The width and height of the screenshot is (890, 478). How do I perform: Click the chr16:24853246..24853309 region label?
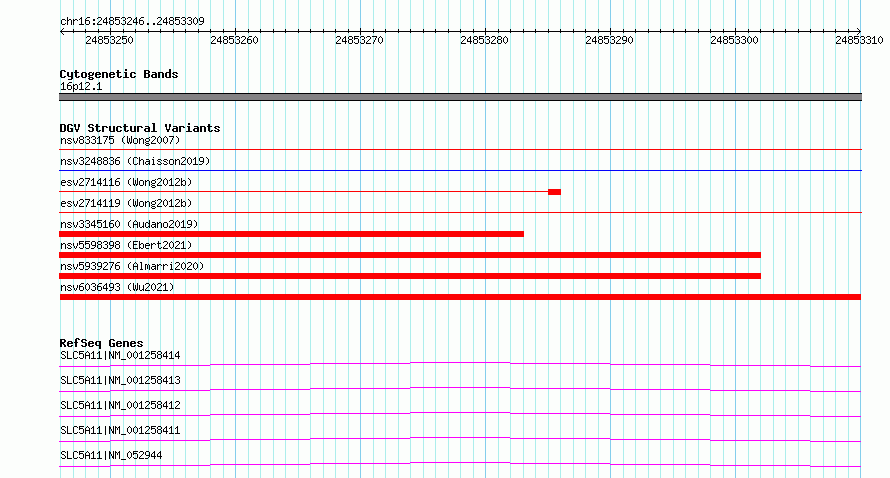[132, 21]
